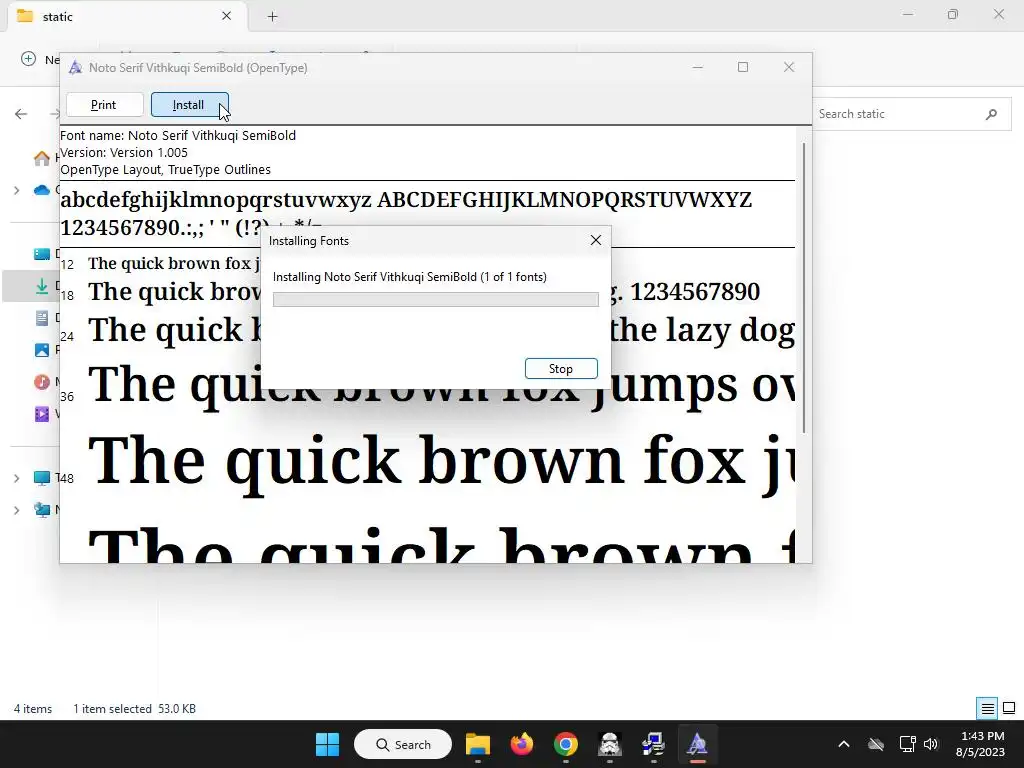Click the Install button in font viewer
The height and width of the screenshot is (768, 1024).
[x=189, y=104]
